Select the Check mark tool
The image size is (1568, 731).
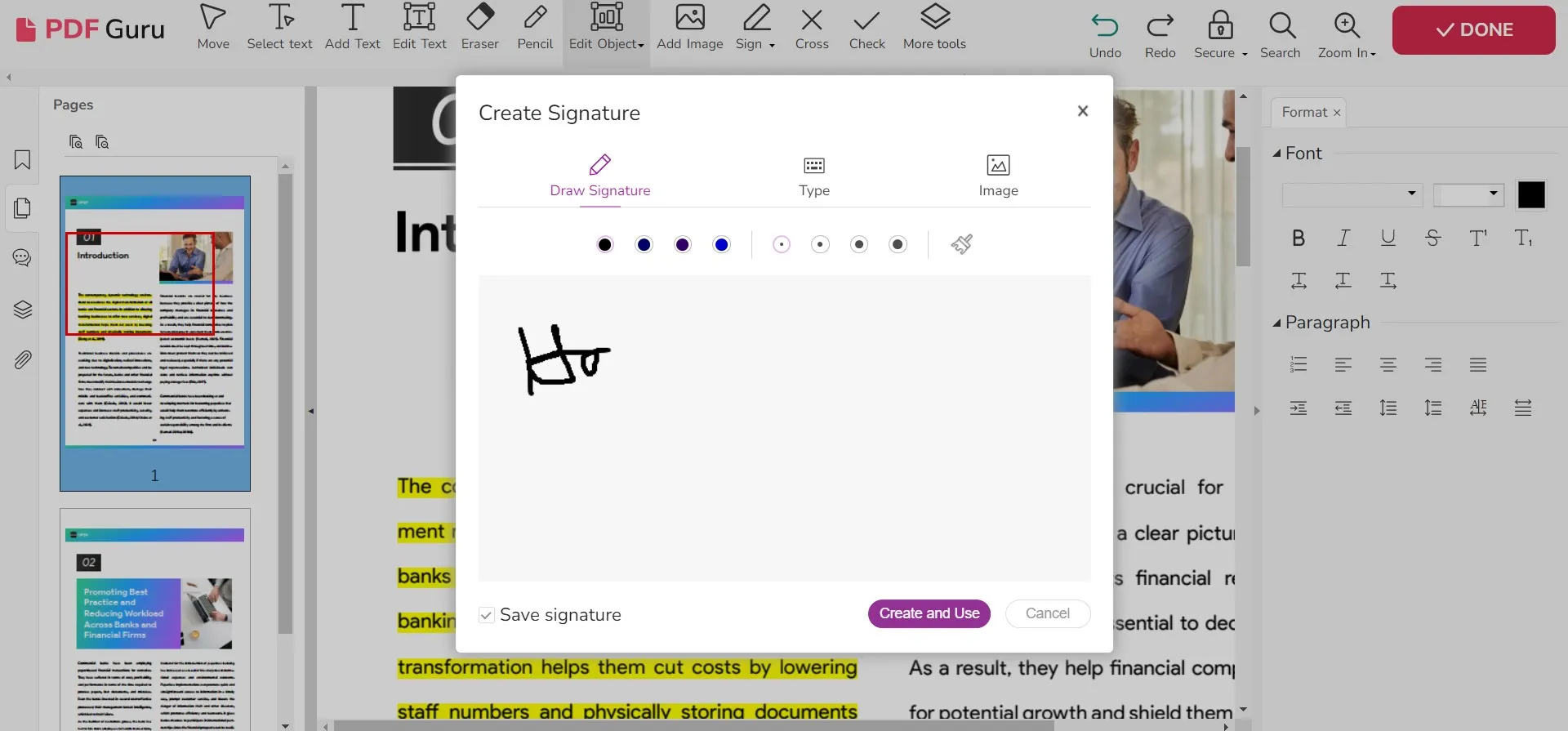pos(866,28)
